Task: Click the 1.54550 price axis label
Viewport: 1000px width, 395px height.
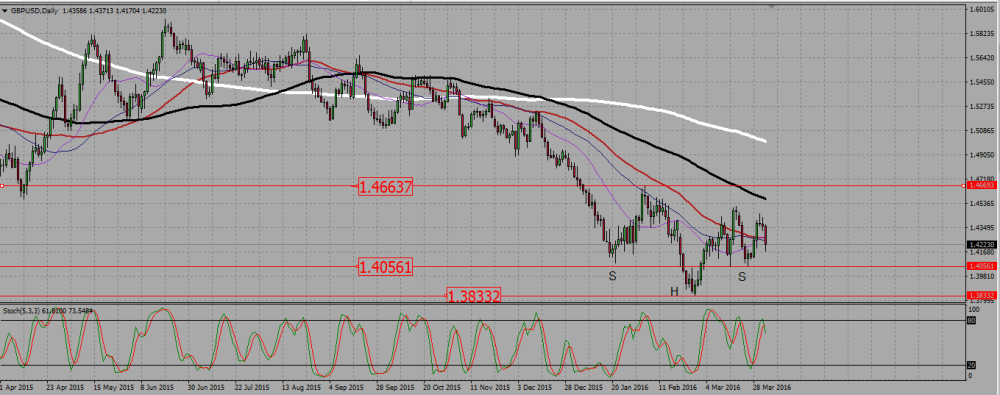Action: tap(981, 82)
